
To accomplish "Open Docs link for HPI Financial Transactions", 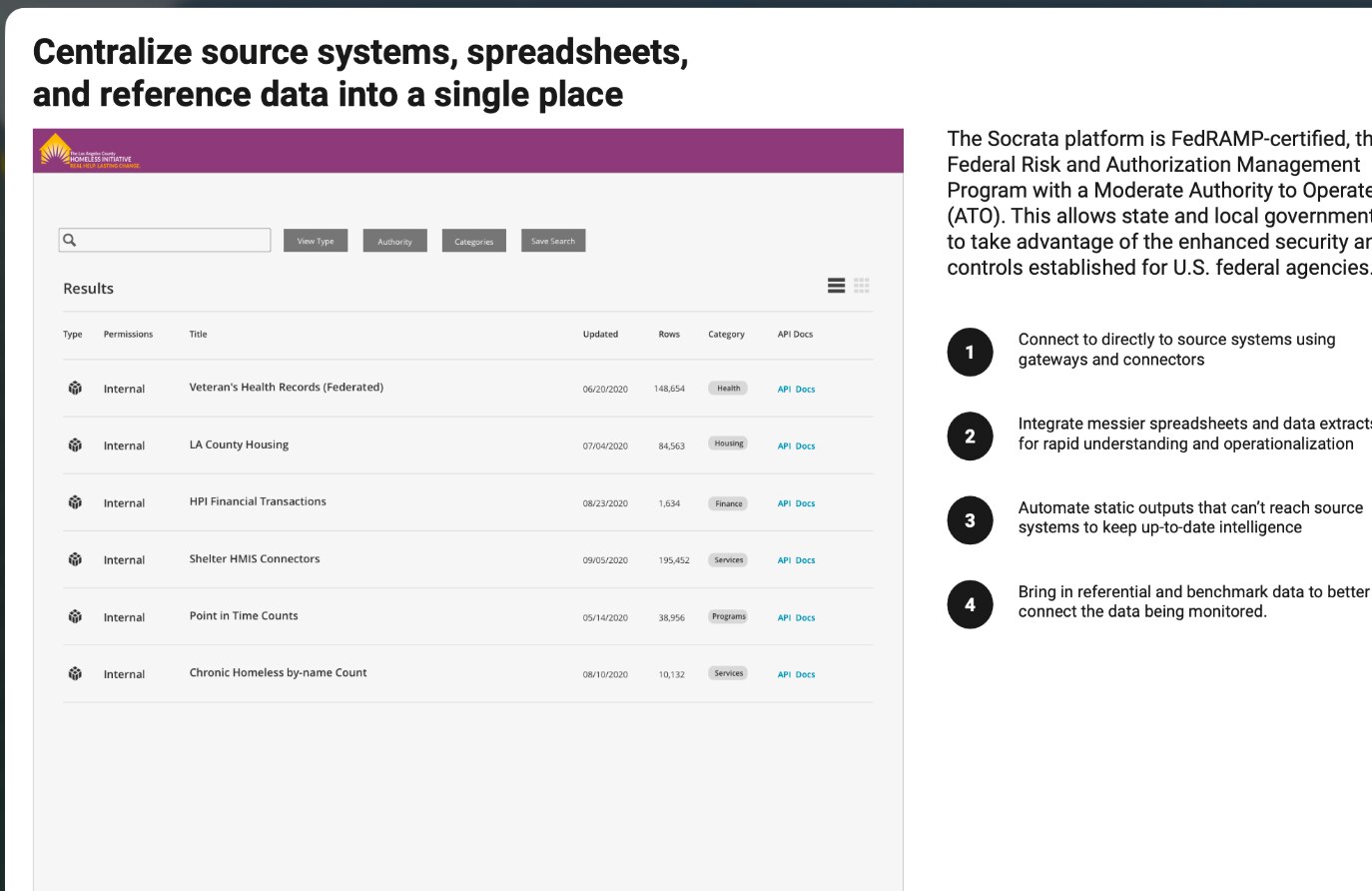I will click(x=805, y=503).
